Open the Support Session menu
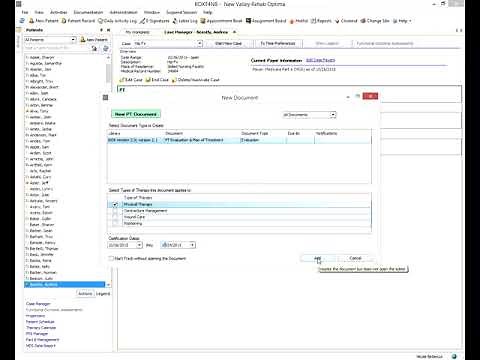Image resolution: width=480 pixels, height=360 pixels. [x=182, y=12]
